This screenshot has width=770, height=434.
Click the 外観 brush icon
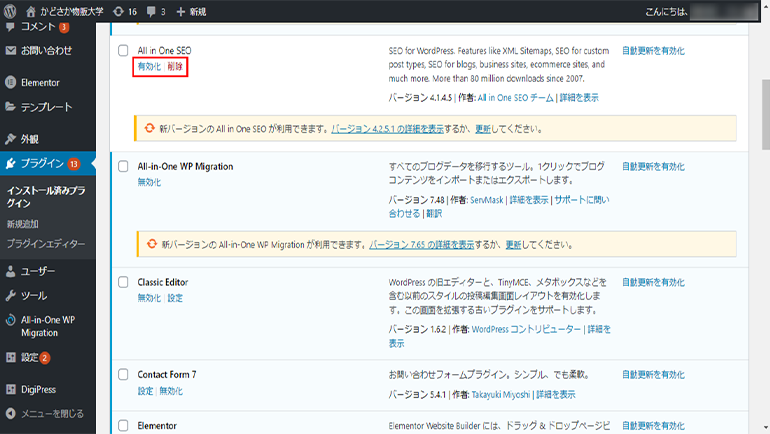[x=10, y=139]
